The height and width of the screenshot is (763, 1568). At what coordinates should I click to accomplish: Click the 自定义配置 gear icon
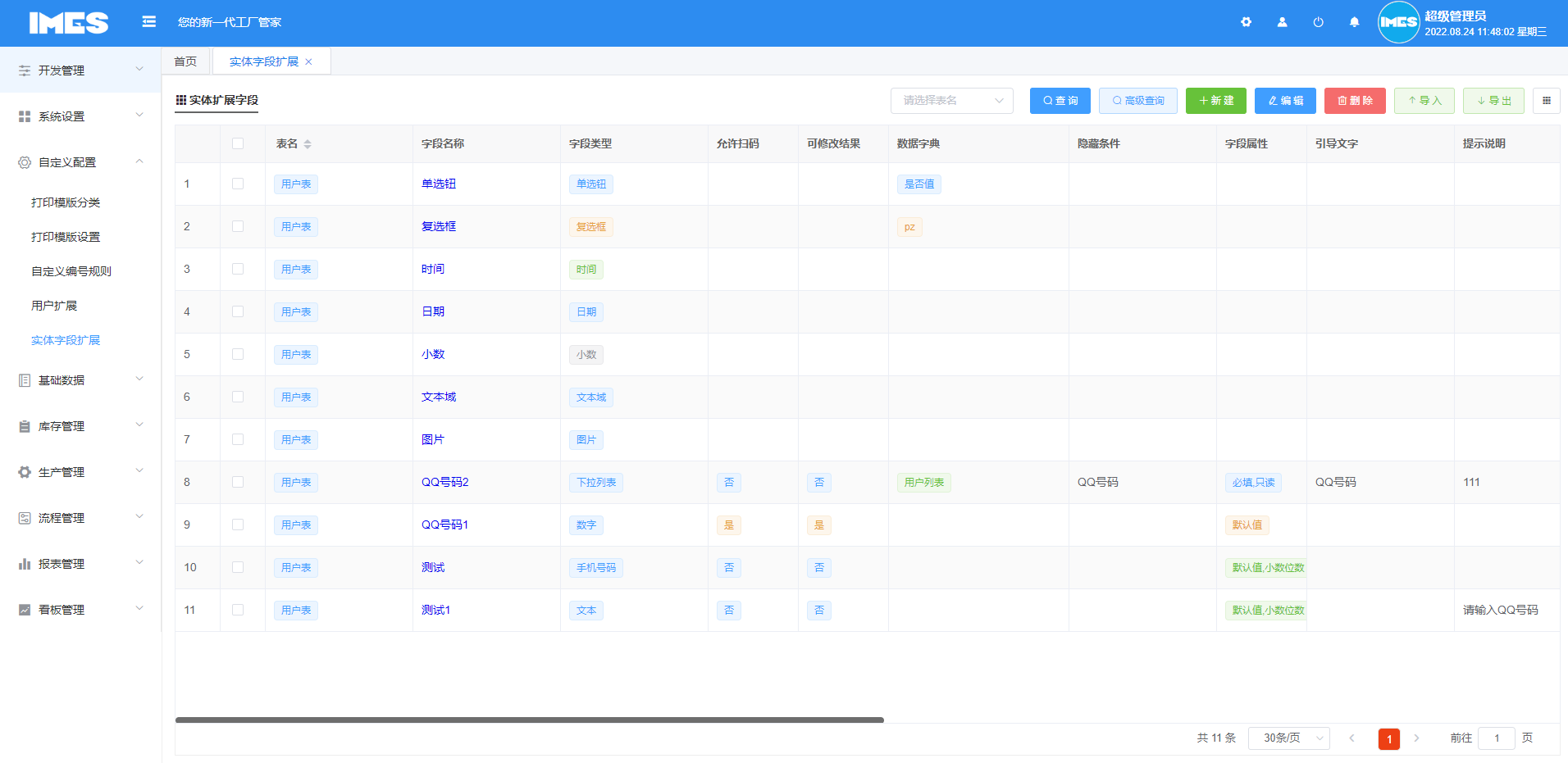tap(25, 162)
